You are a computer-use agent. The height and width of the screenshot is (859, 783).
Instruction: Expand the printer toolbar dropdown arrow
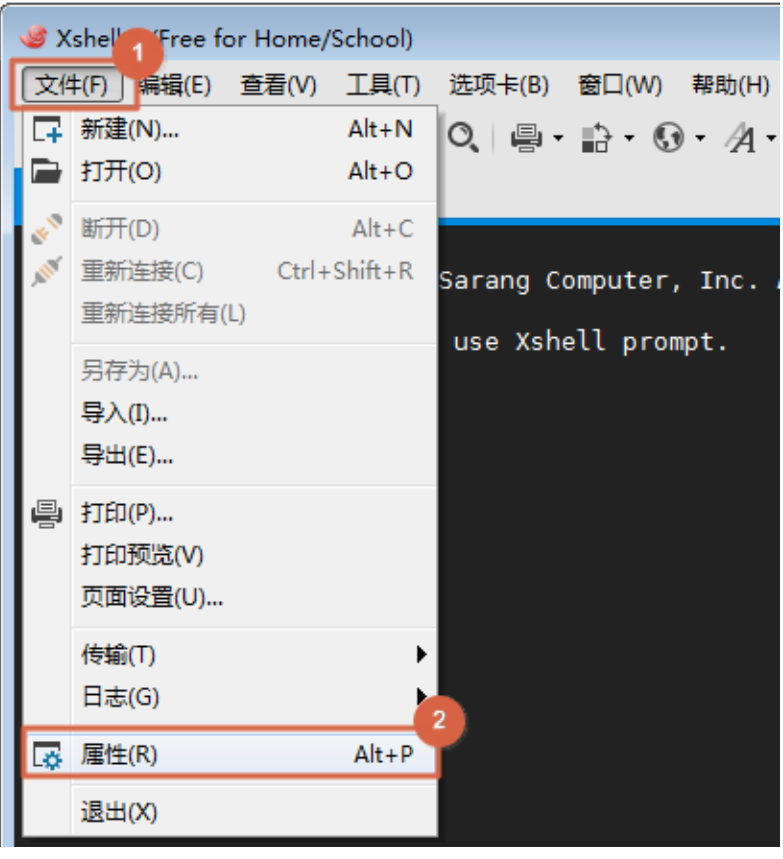point(558,138)
